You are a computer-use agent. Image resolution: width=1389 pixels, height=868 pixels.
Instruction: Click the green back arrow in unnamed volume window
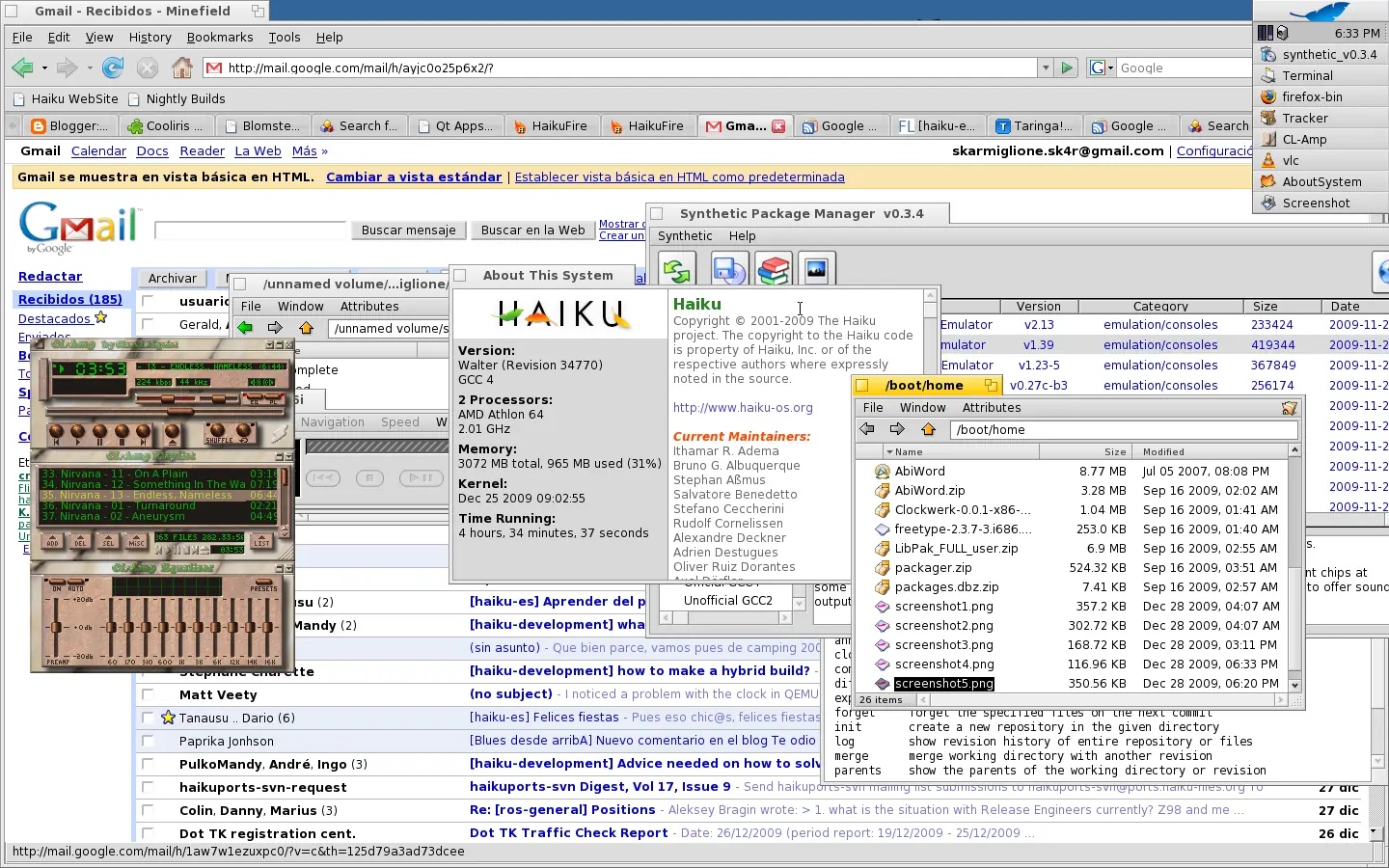click(x=245, y=328)
